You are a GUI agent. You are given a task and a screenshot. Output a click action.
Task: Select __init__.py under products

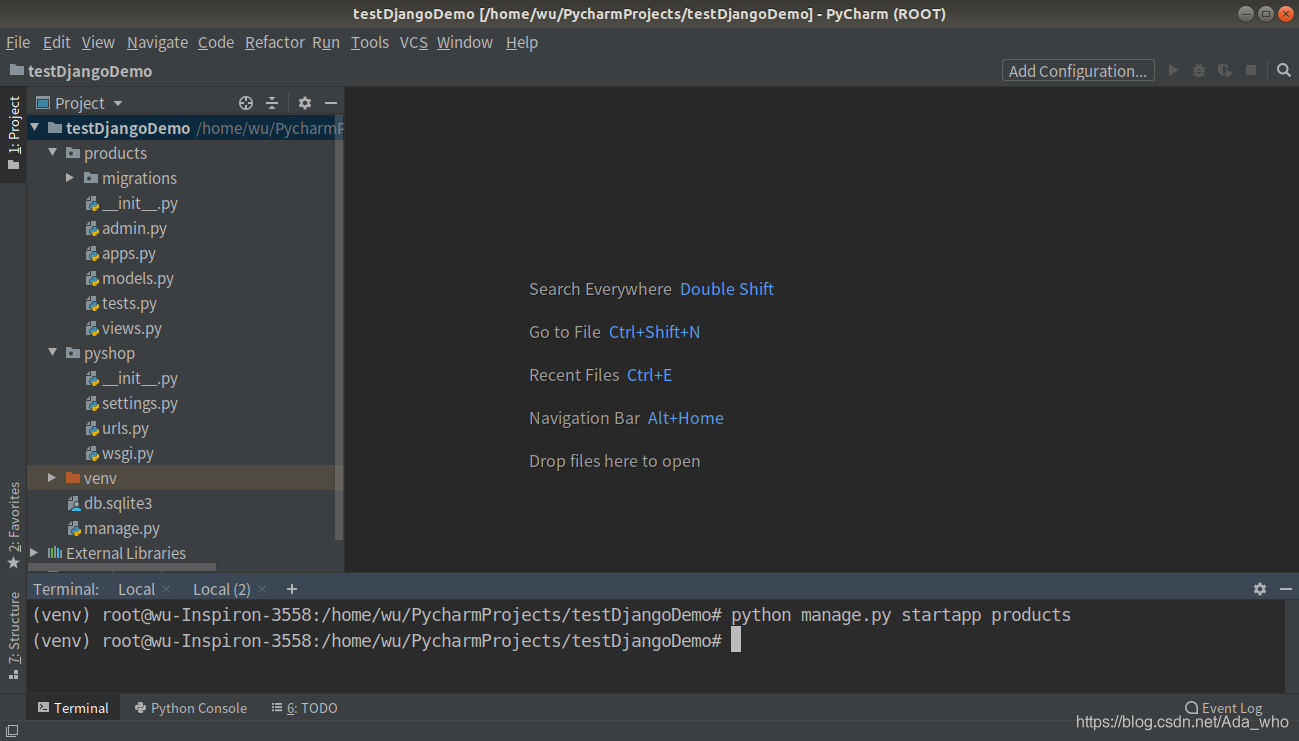(x=131, y=203)
